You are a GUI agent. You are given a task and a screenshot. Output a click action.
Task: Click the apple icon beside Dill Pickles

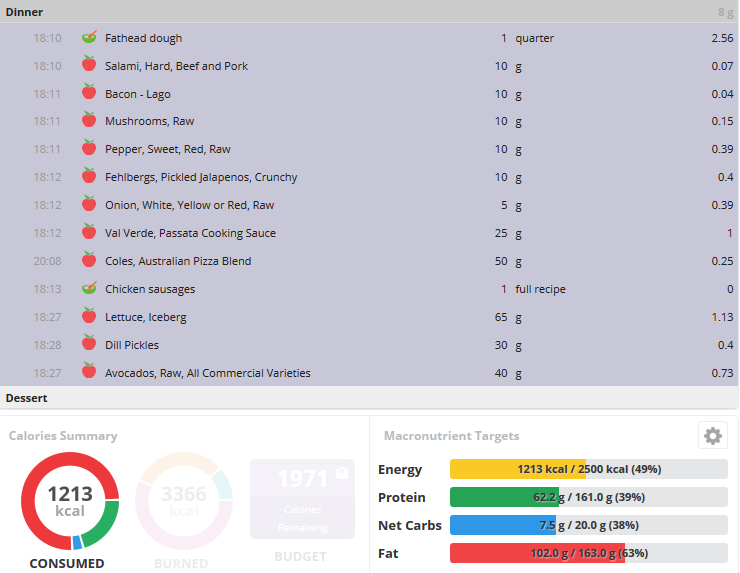click(89, 343)
